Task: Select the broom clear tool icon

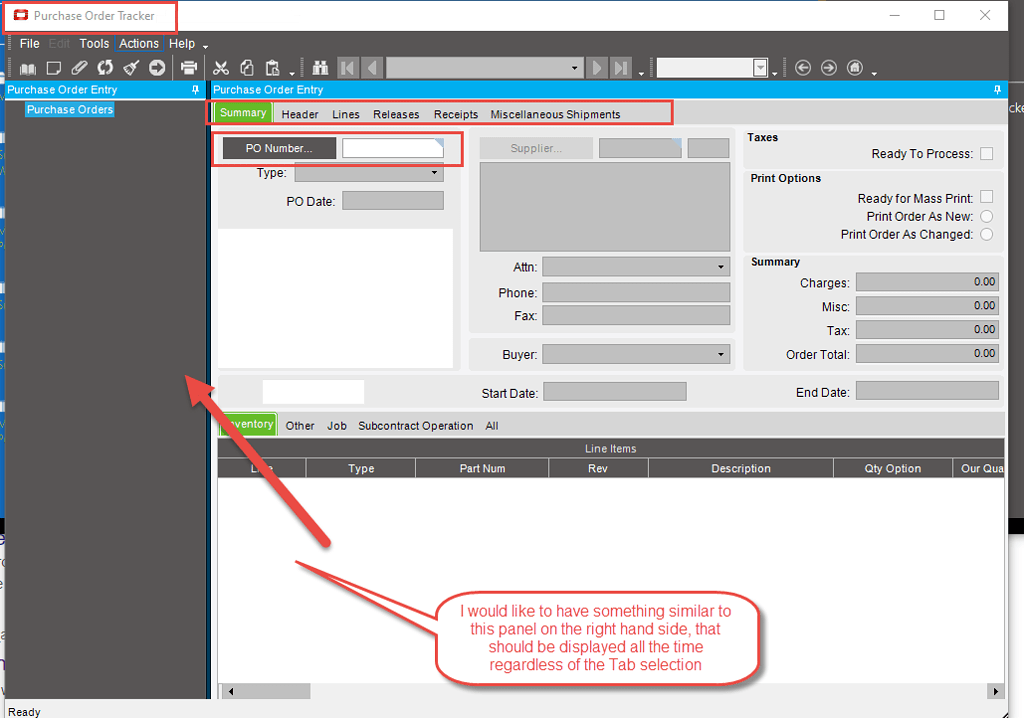Action: pos(131,68)
